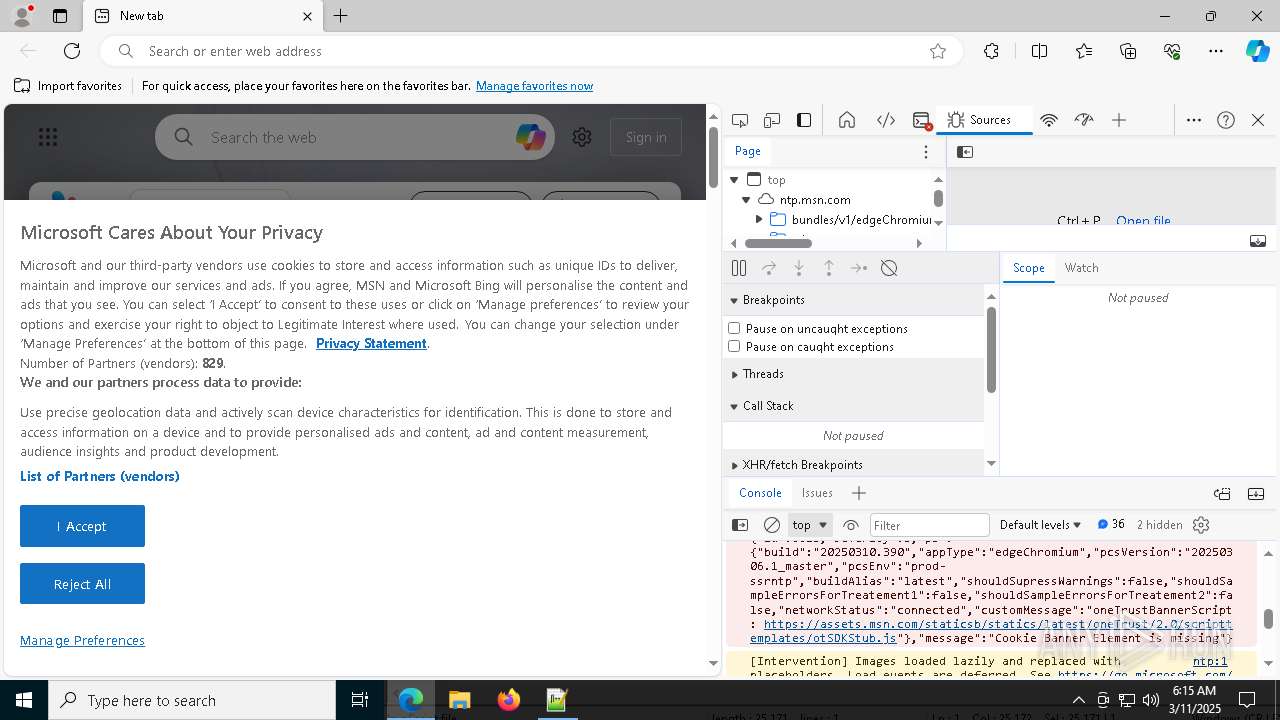Screen dimensions: 1280x720
Task: Toggle the DevTools activity bar dock icon
Action: coord(804,120)
